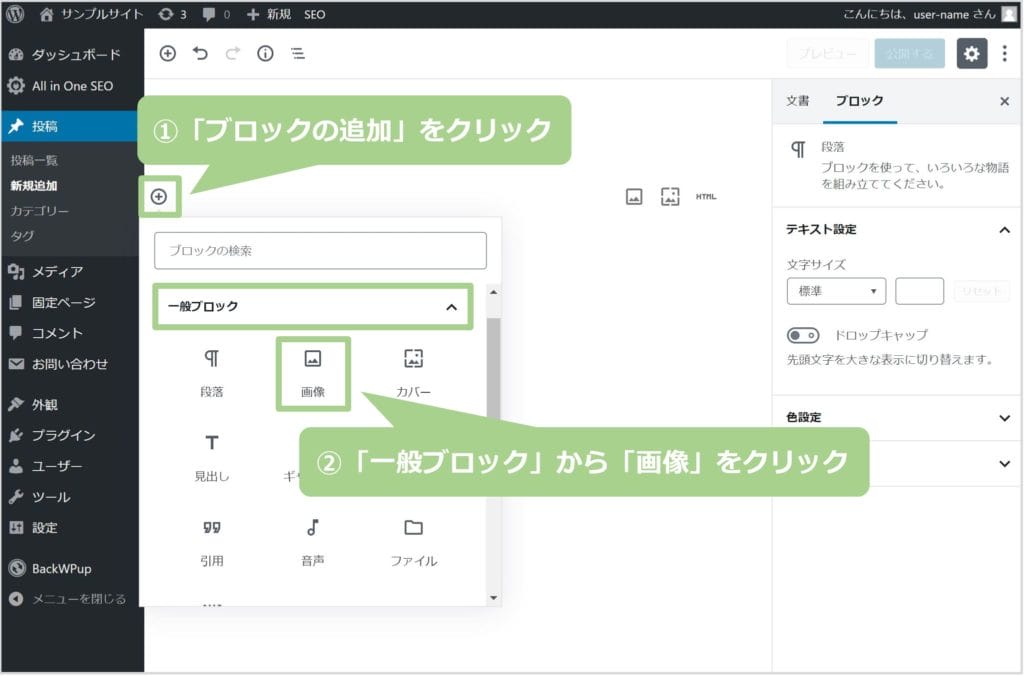This screenshot has height=676, width=1024.
Task: Select the 画像 image block
Action: (x=312, y=372)
